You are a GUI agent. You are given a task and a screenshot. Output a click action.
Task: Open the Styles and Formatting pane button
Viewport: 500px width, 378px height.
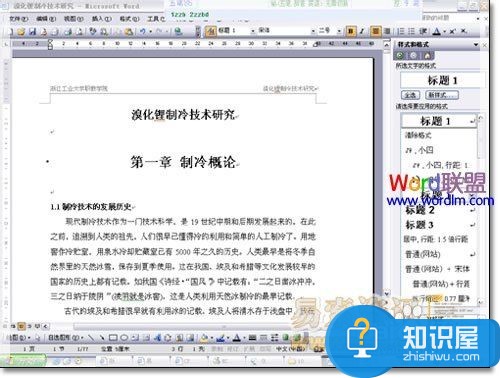211,31
